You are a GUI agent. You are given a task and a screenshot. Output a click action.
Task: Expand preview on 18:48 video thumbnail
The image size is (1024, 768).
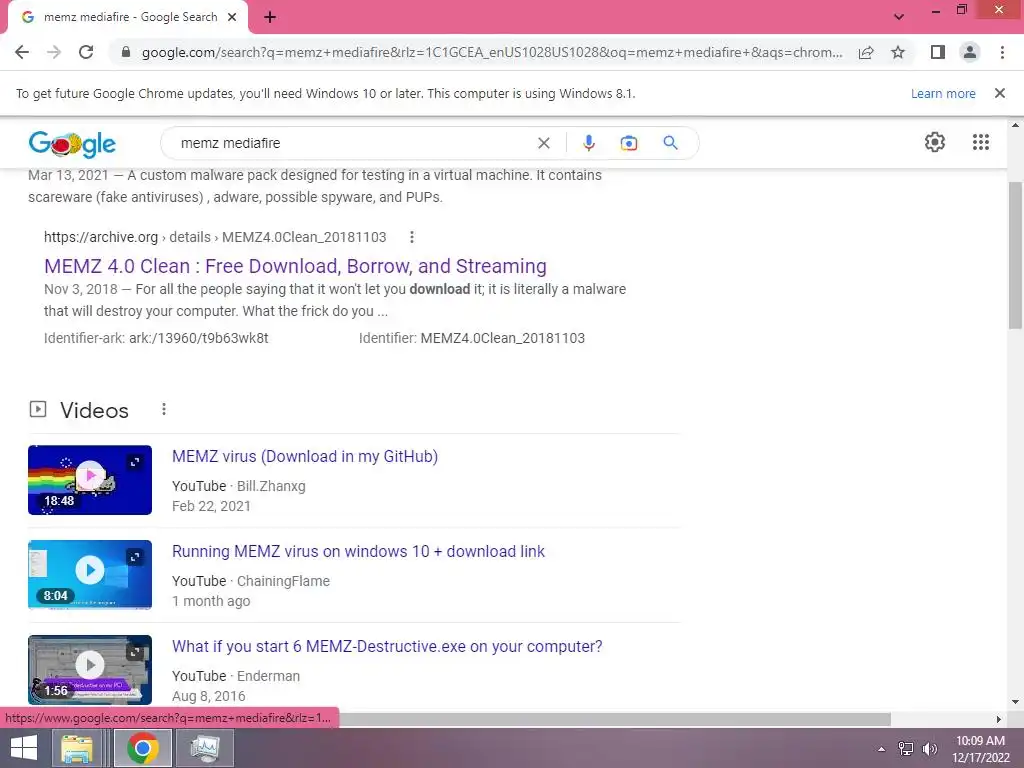[135, 462]
